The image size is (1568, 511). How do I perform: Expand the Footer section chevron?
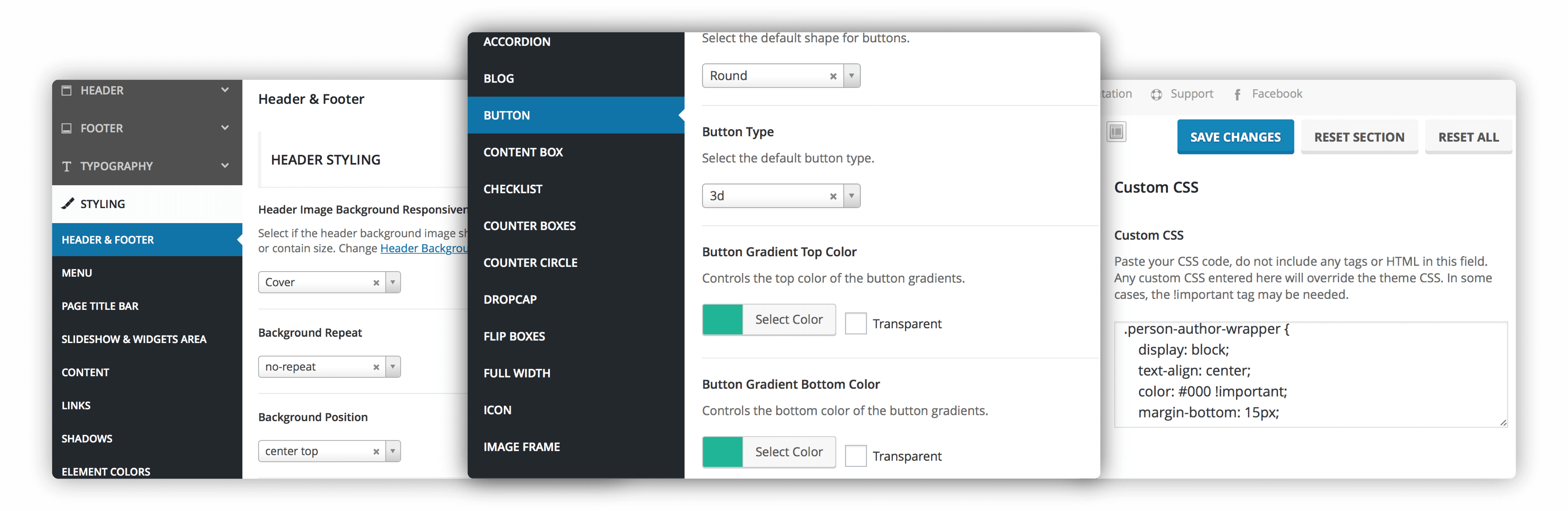(x=225, y=128)
